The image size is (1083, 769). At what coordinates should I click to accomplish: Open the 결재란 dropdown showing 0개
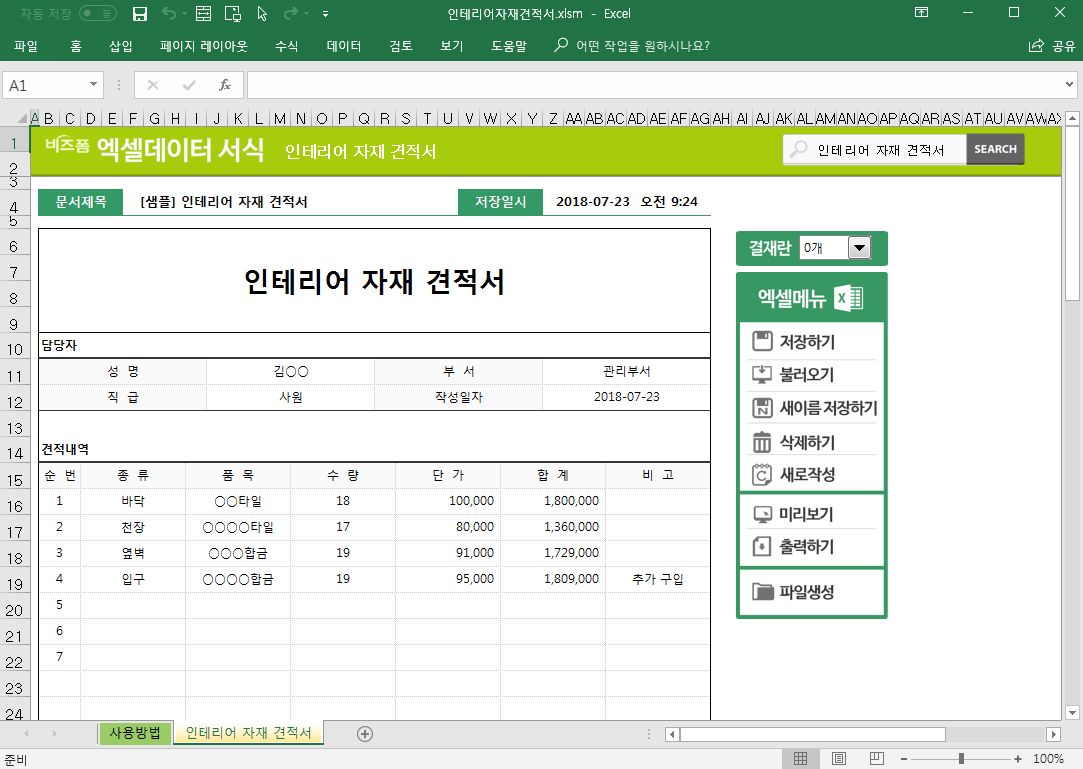858,248
